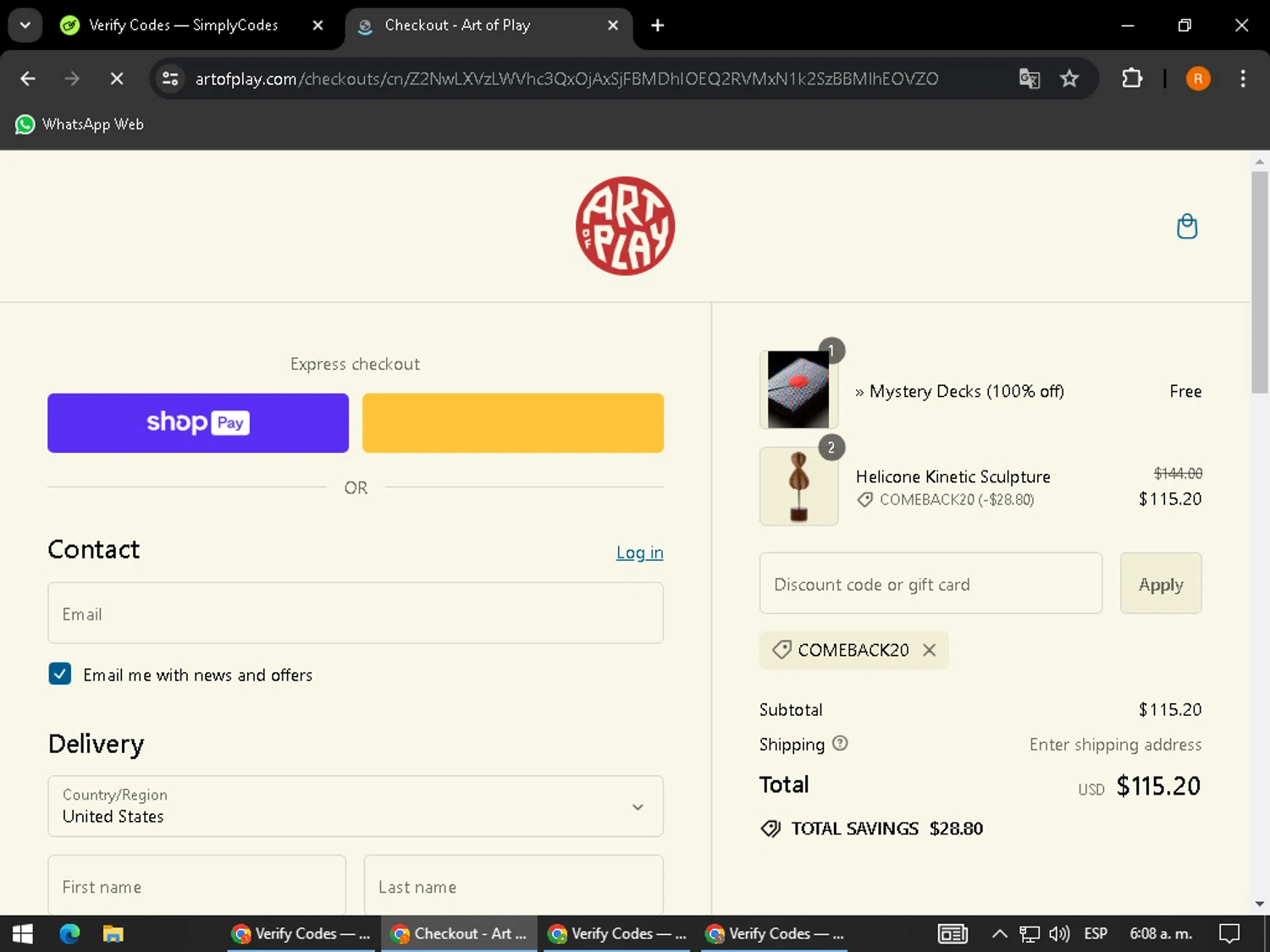Screen dimensions: 1270x952
Task: Open the Windows Start menu
Action: (x=23, y=933)
